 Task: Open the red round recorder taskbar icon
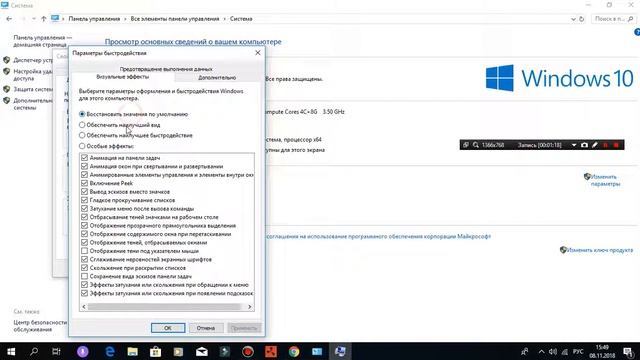point(248,351)
